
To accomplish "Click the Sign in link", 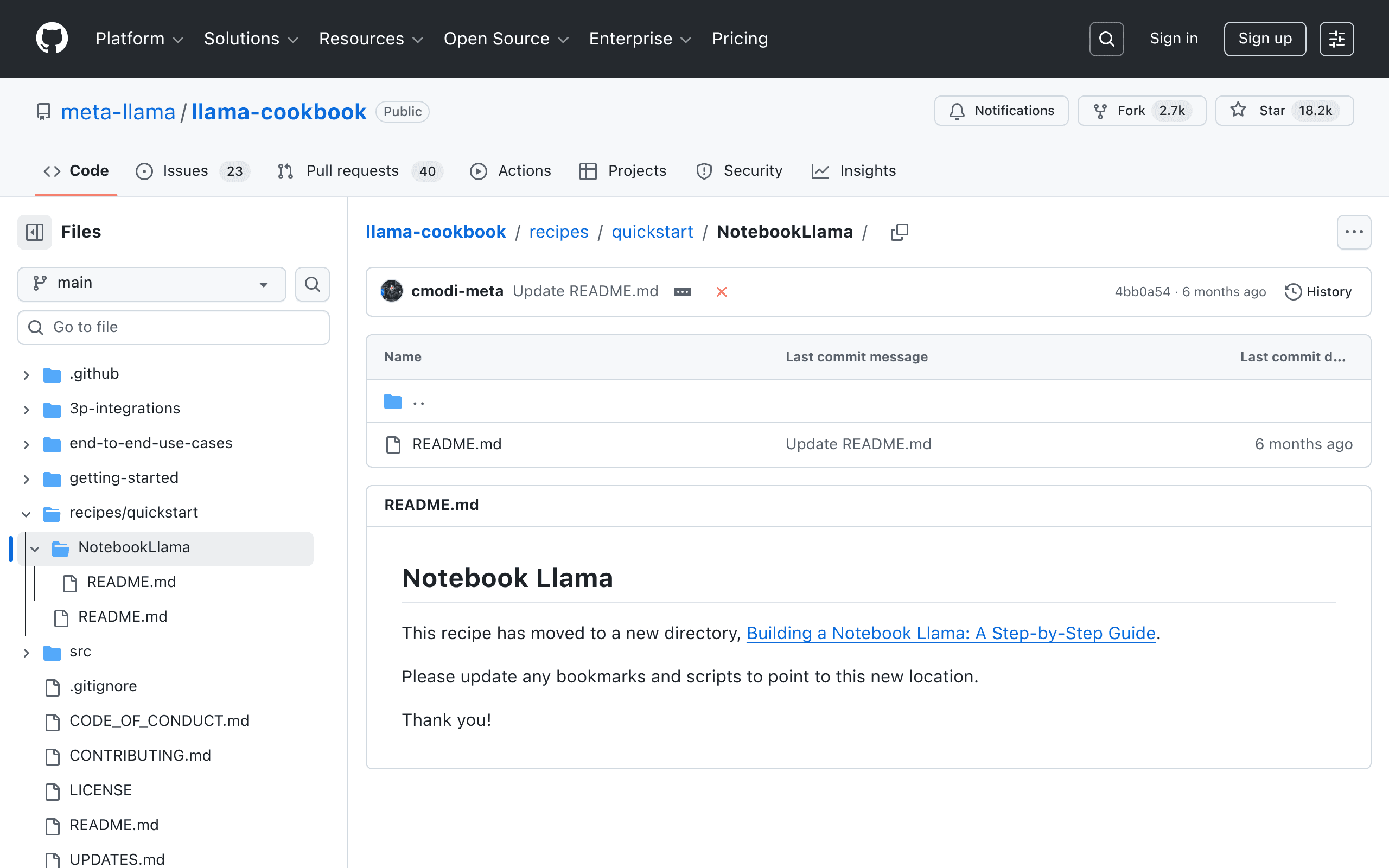I will [1174, 39].
